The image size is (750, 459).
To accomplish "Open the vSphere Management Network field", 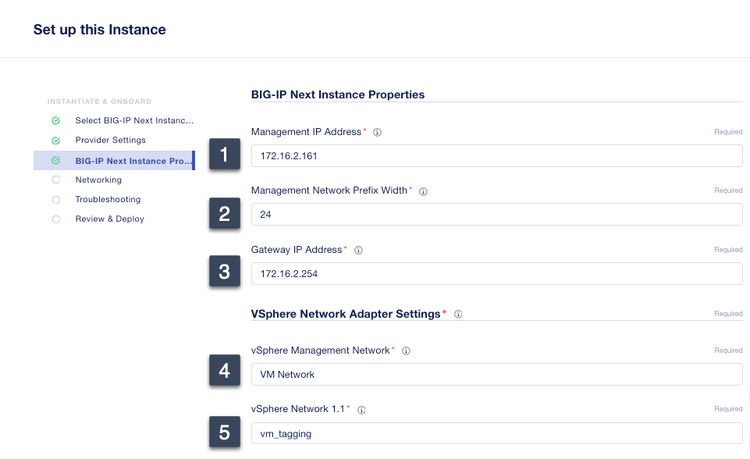I will 496,374.
